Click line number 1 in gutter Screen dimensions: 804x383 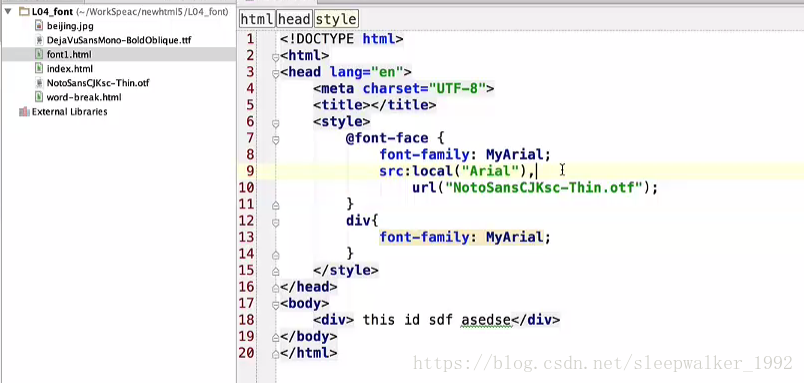click(x=250, y=39)
